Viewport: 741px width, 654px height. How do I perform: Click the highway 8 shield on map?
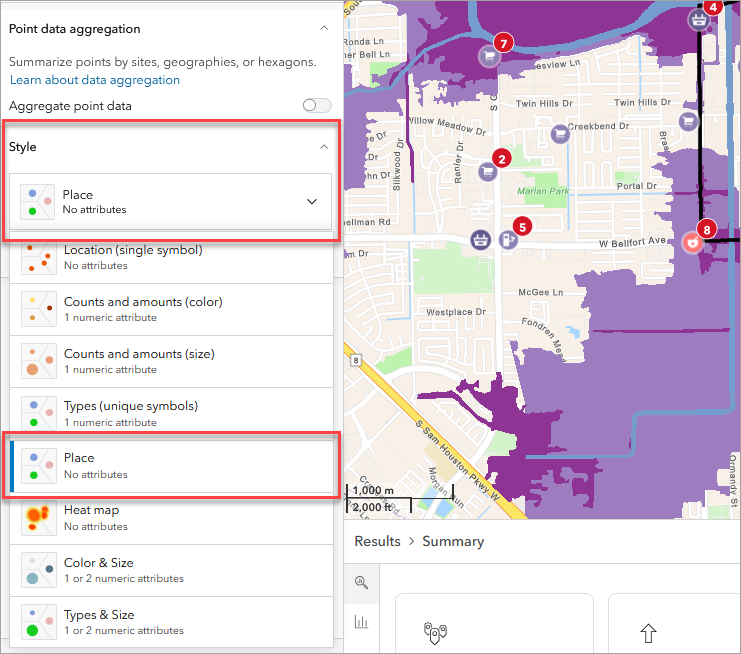point(356,361)
